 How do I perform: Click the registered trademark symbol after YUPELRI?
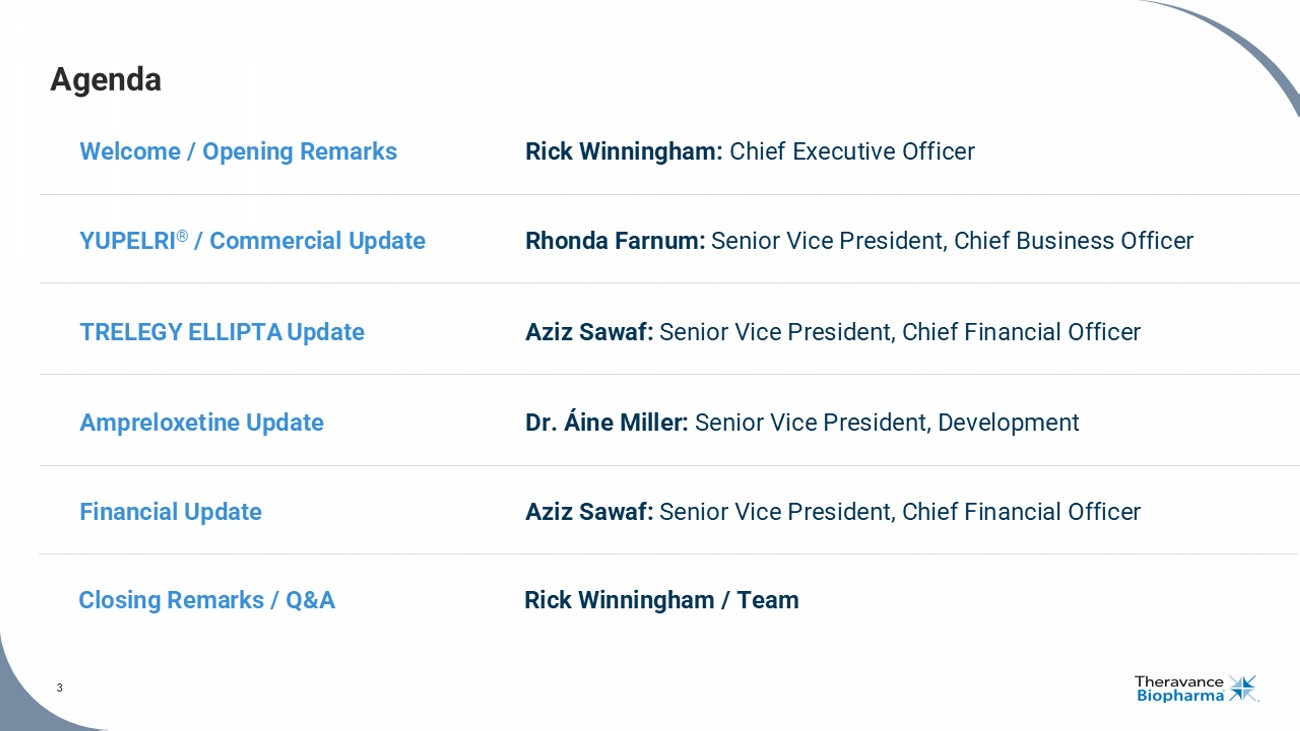182,236
